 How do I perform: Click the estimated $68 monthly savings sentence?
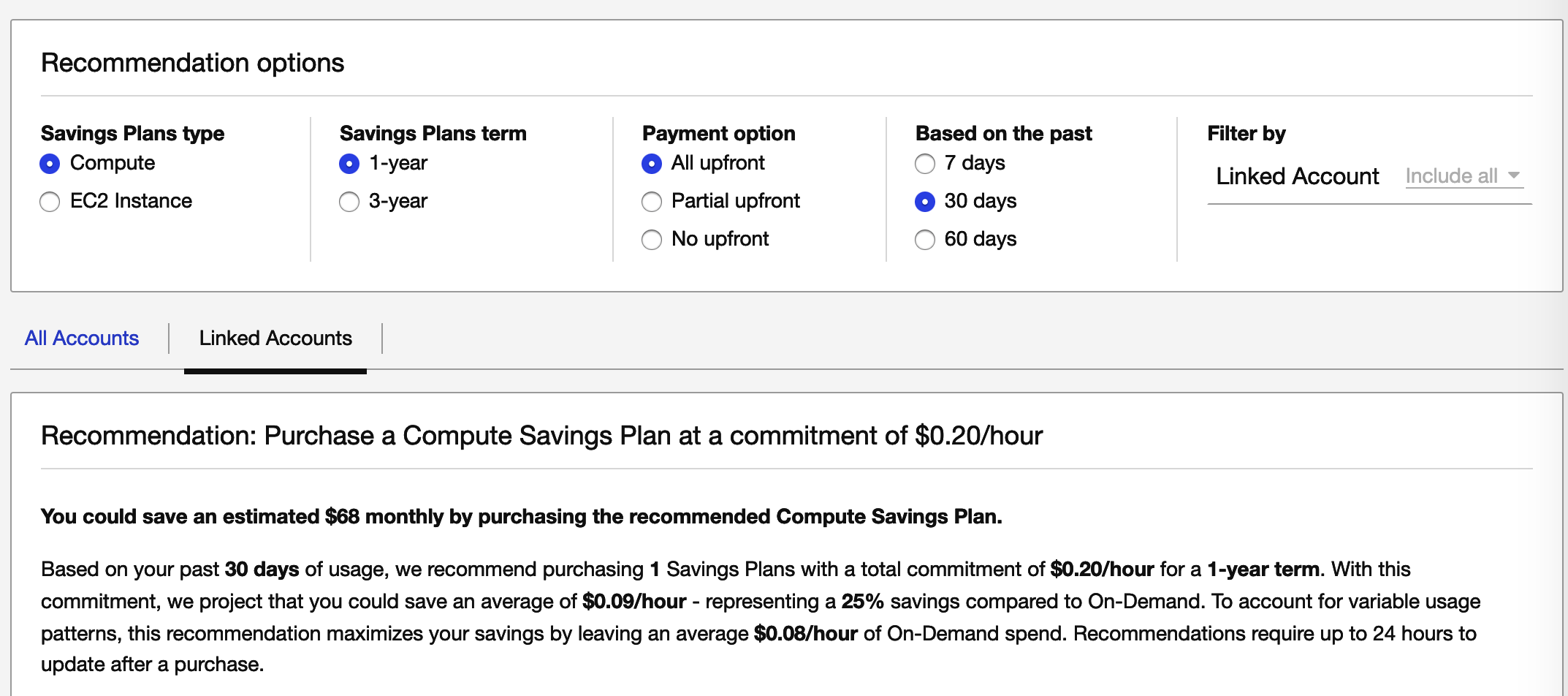click(x=521, y=517)
